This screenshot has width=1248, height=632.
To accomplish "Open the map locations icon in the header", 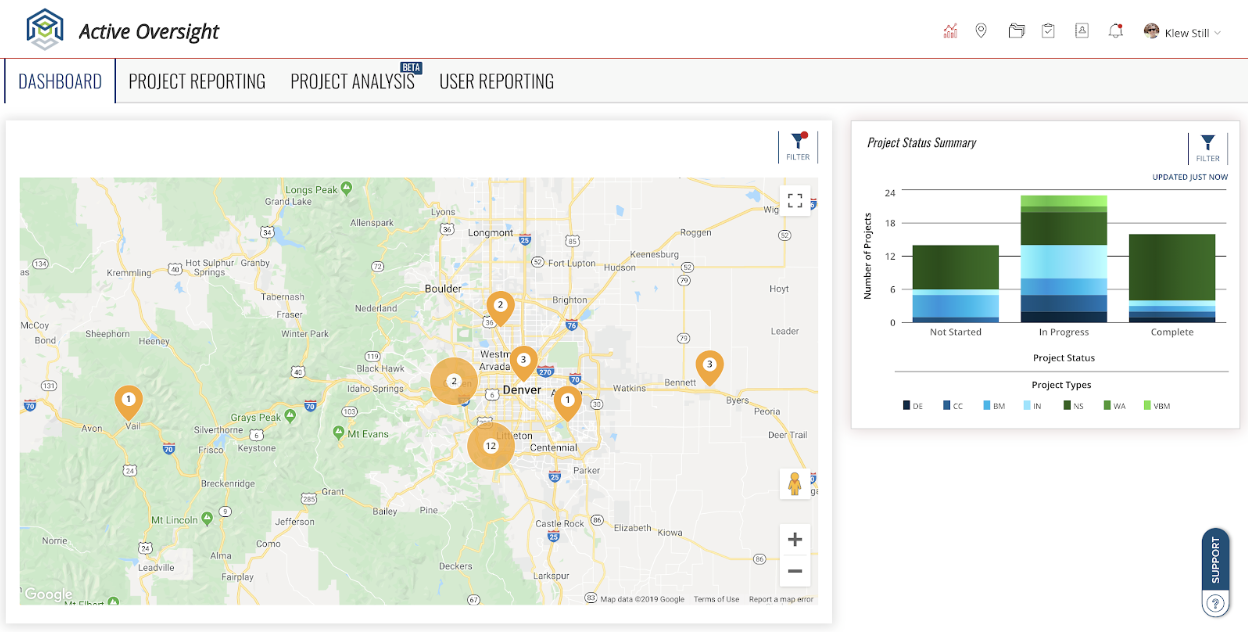I will click(981, 30).
